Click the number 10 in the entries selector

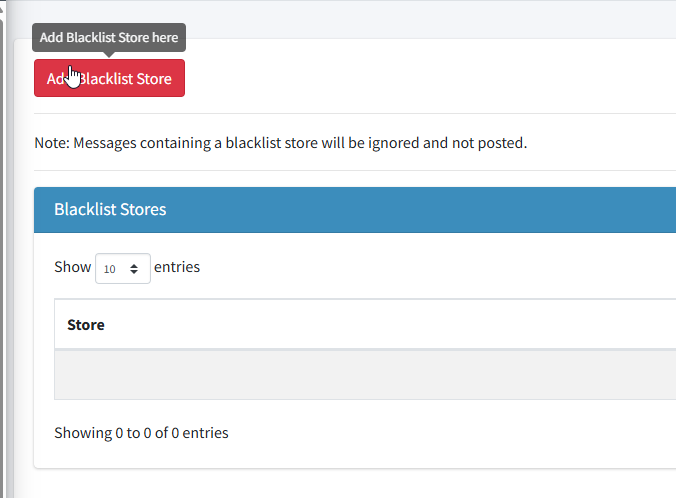click(x=109, y=269)
